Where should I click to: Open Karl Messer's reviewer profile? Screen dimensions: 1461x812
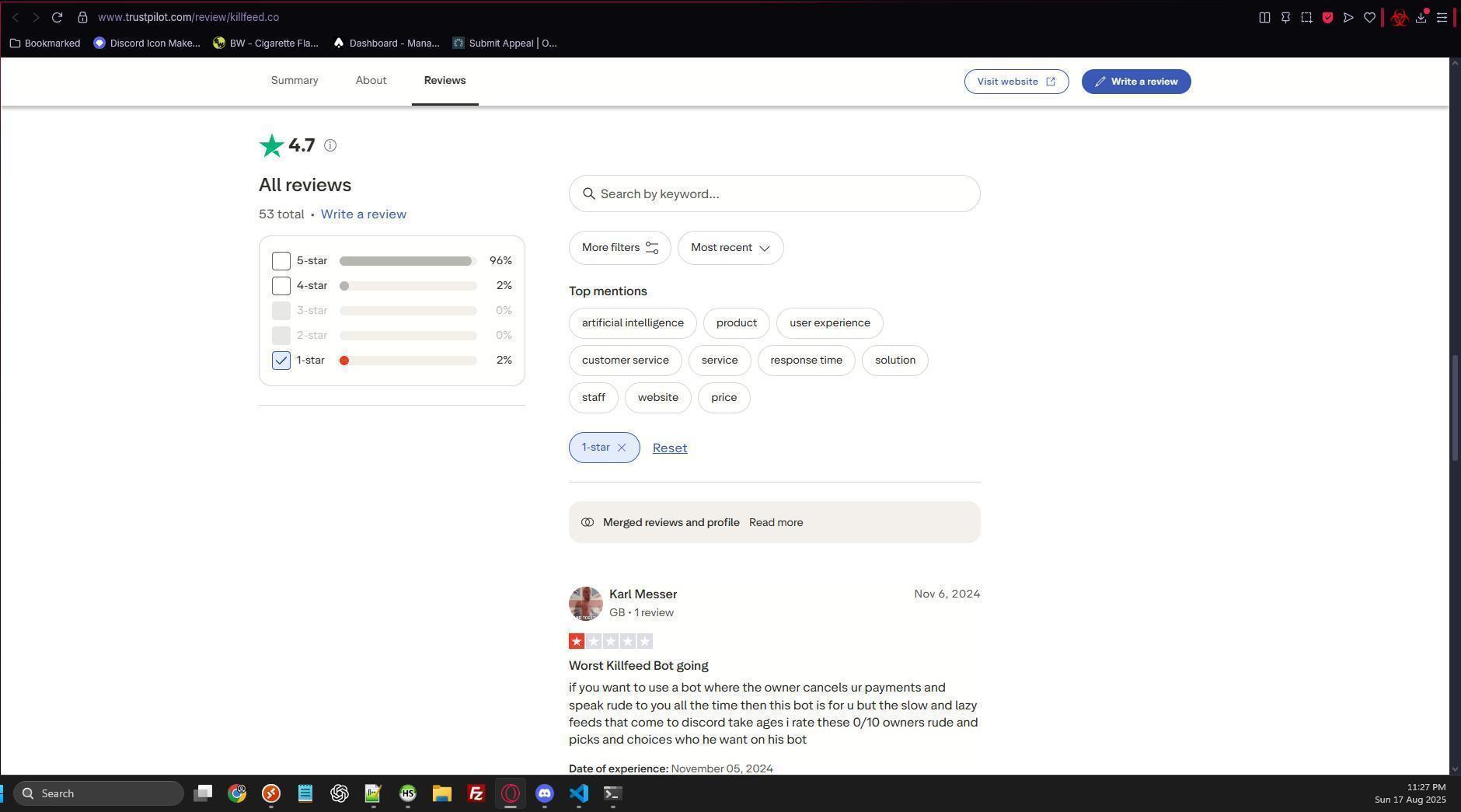coord(643,594)
